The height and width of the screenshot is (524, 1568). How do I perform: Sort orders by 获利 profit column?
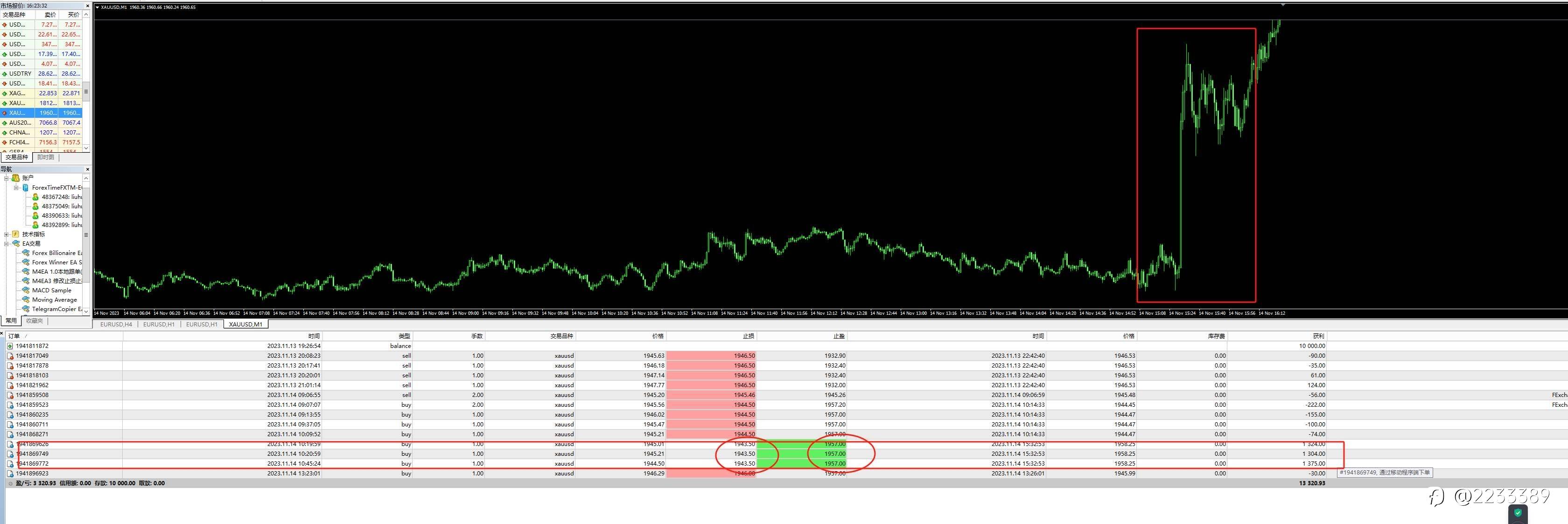(x=1318, y=336)
